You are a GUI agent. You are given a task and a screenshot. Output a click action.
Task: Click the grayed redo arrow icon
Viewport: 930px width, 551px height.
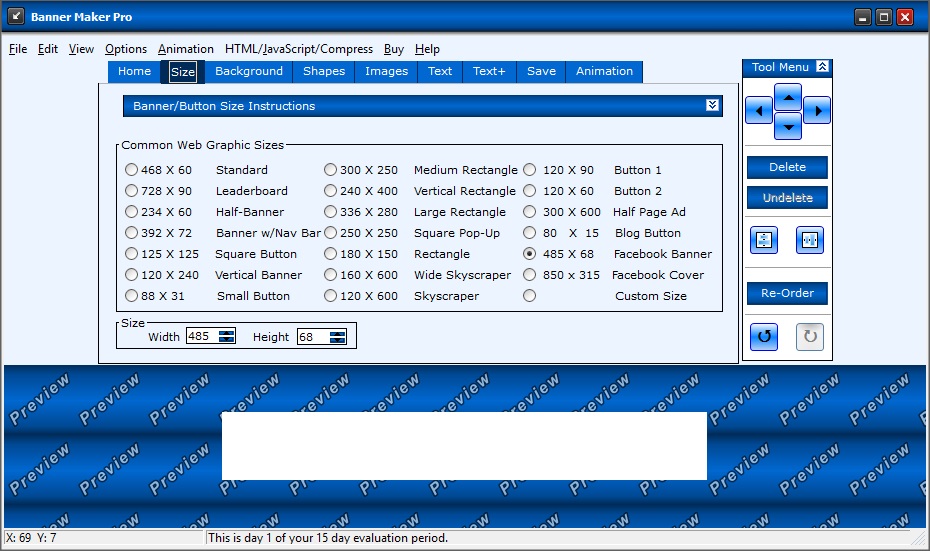click(810, 337)
